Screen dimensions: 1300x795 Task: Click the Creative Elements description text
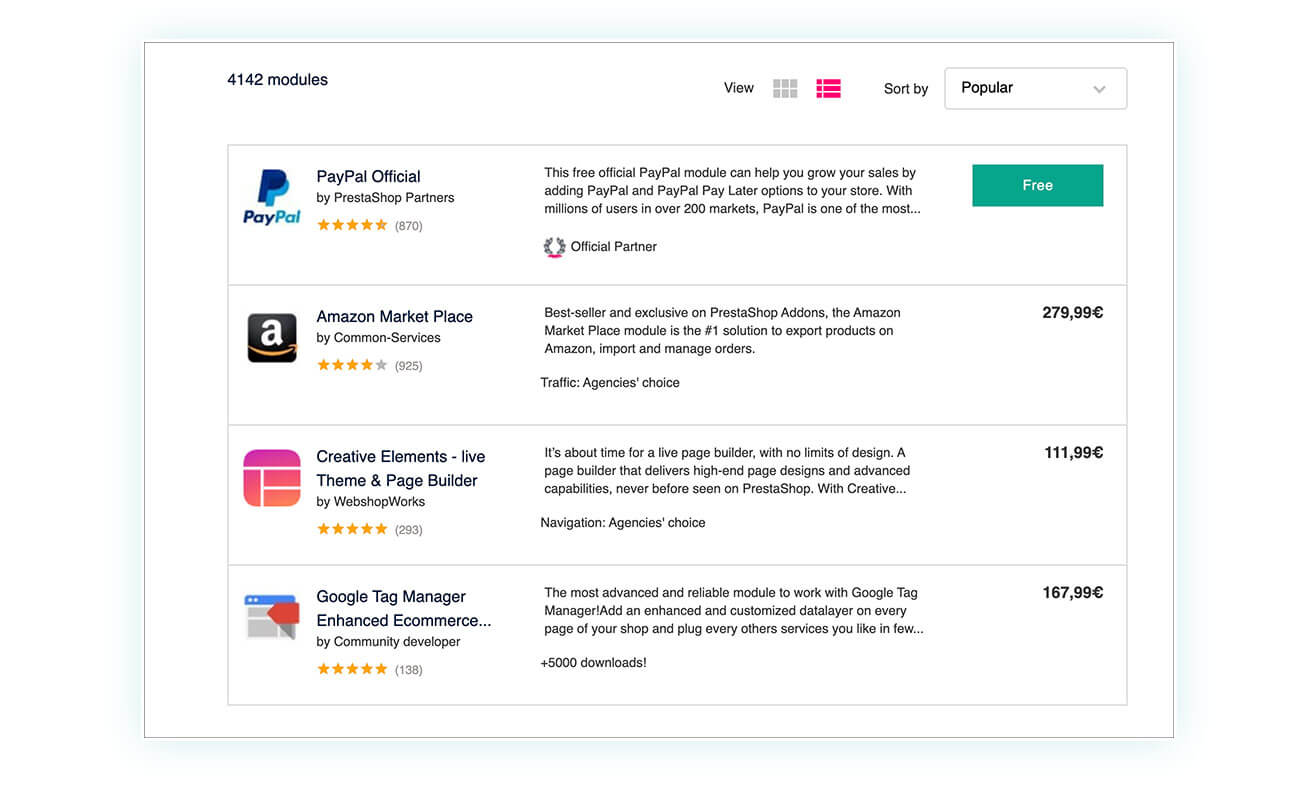727,471
